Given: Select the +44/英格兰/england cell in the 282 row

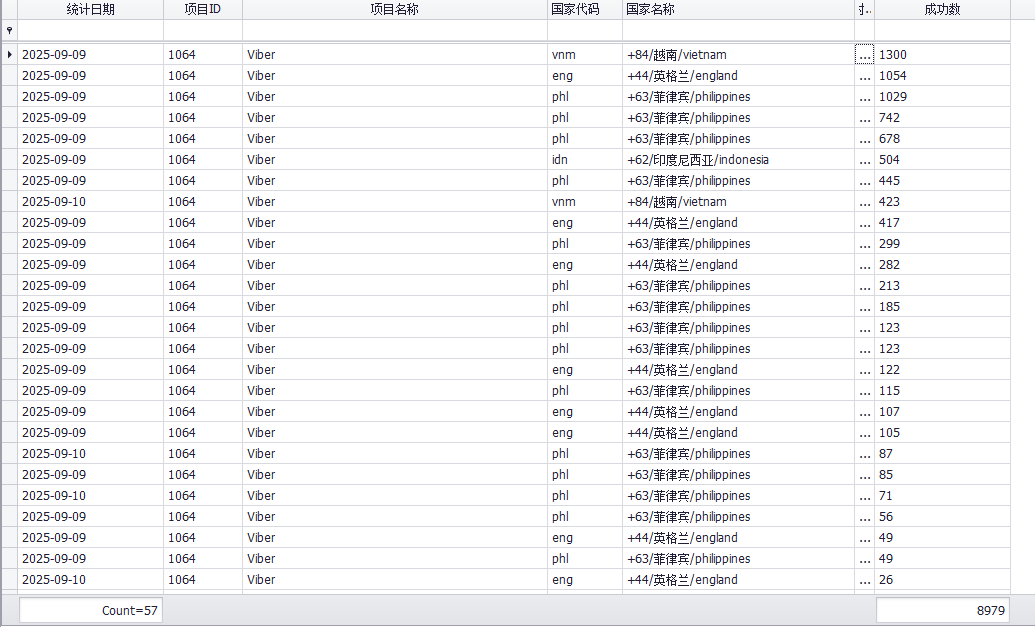Looking at the screenshot, I should click(x=738, y=265).
